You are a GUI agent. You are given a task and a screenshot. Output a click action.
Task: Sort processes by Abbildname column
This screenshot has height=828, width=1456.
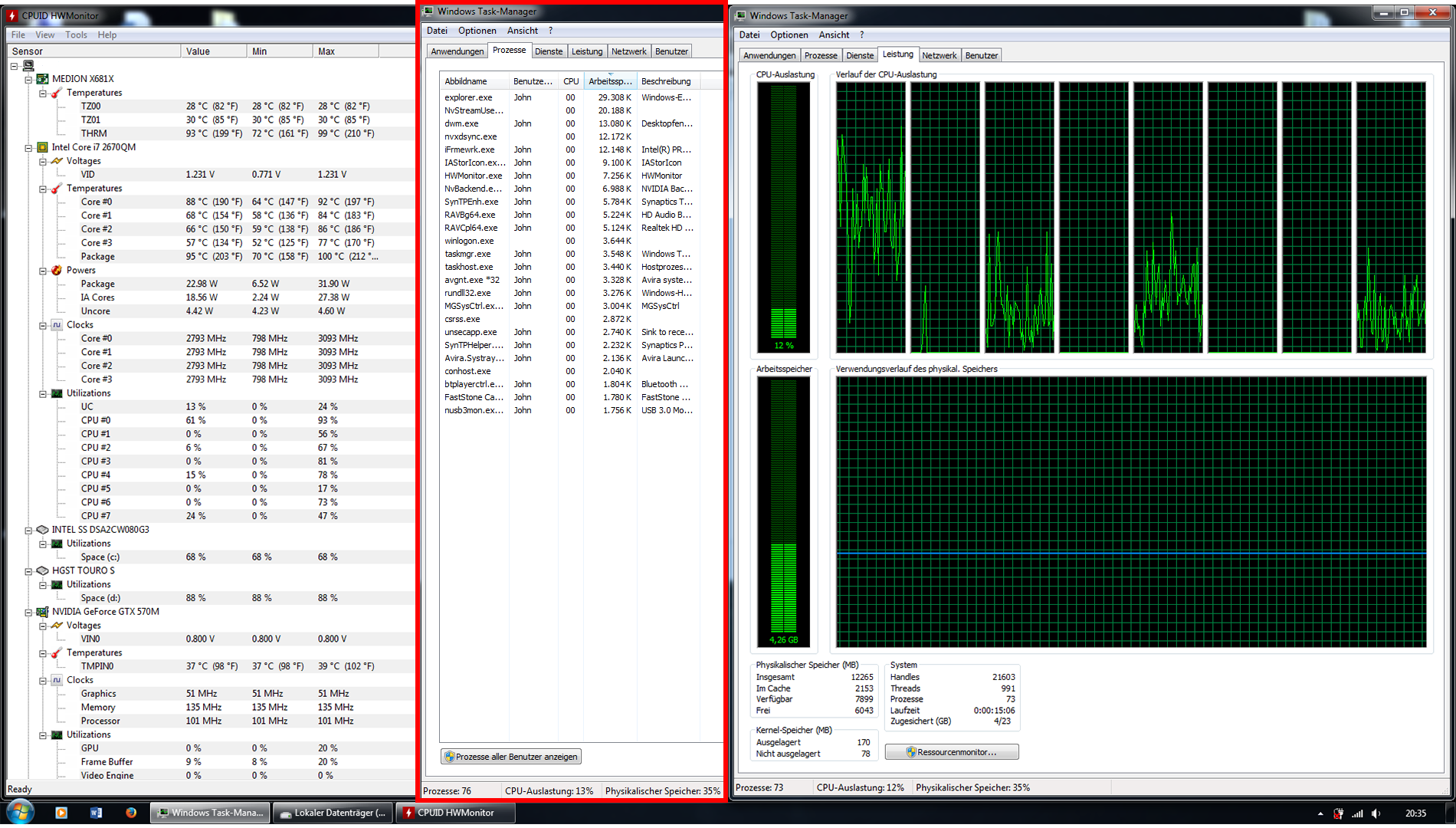[x=474, y=81]
